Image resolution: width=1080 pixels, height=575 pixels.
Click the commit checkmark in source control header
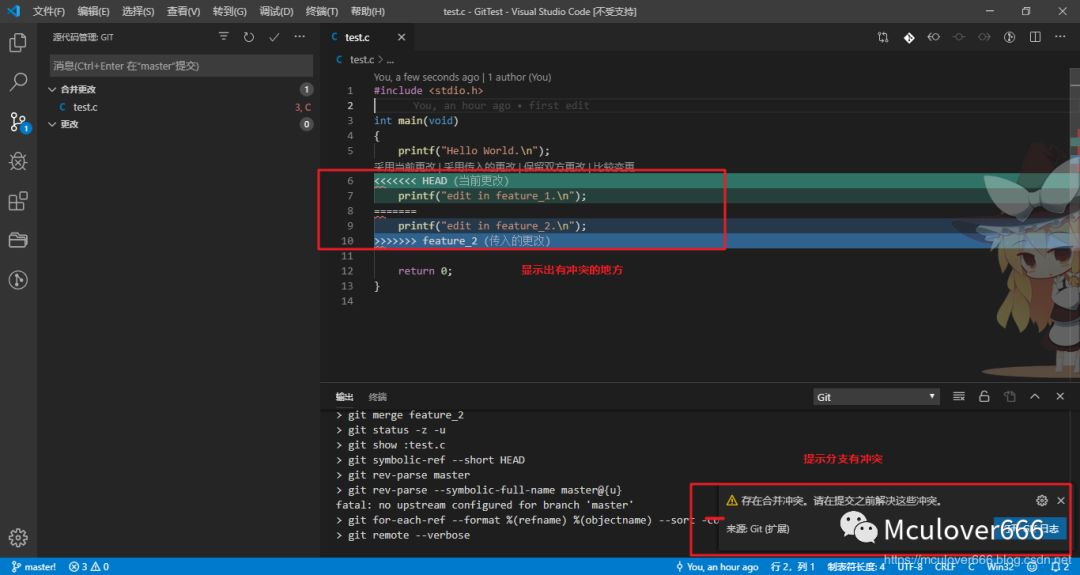click(274, 37)
